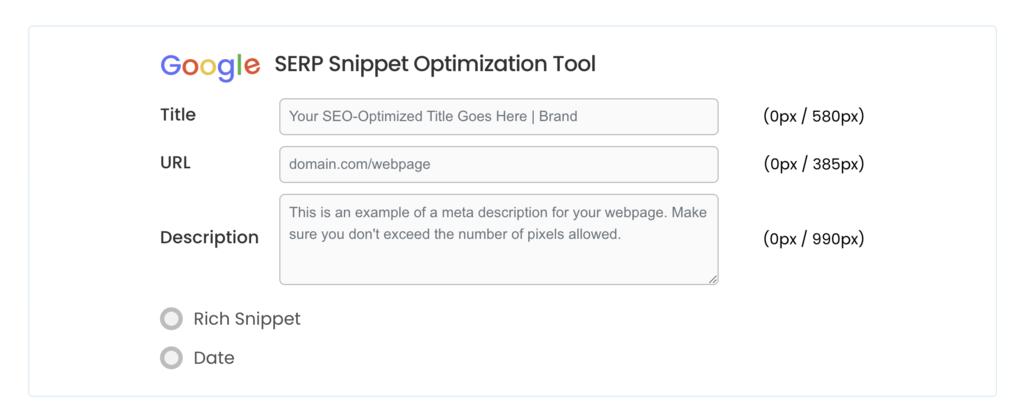Click the 'SERP Snippet Optimization Tool' heading
The width and height of the screenshot is (1024, 417).
[435, 65]
